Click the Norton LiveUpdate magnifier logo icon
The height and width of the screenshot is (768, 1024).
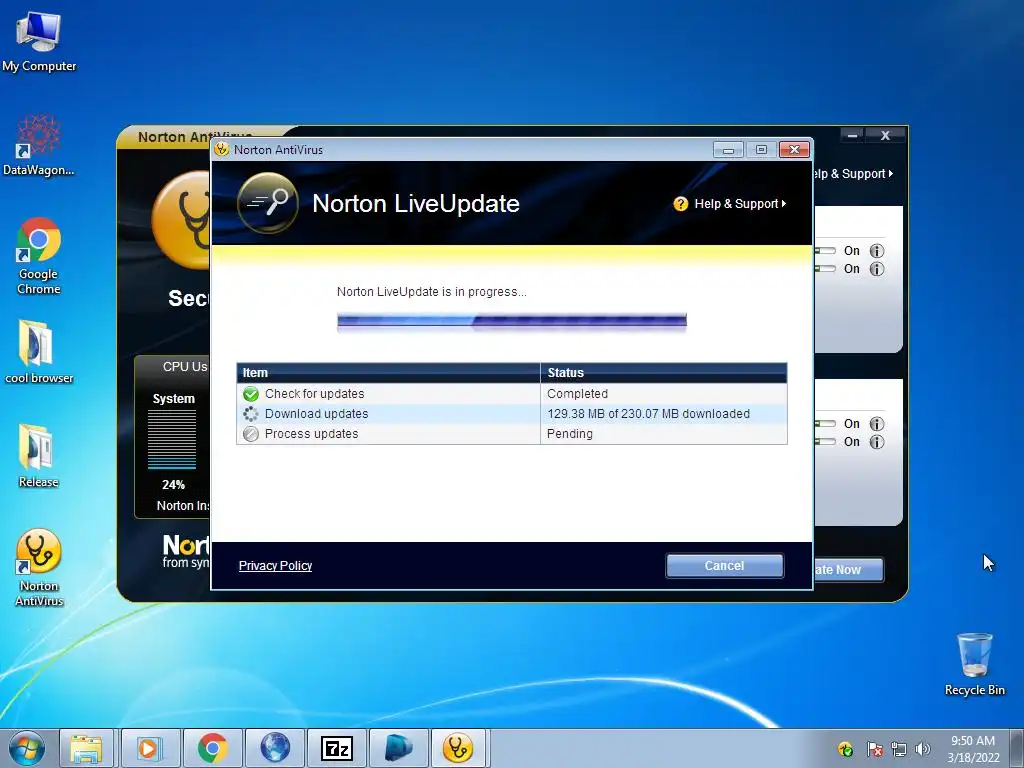[268, 203]
